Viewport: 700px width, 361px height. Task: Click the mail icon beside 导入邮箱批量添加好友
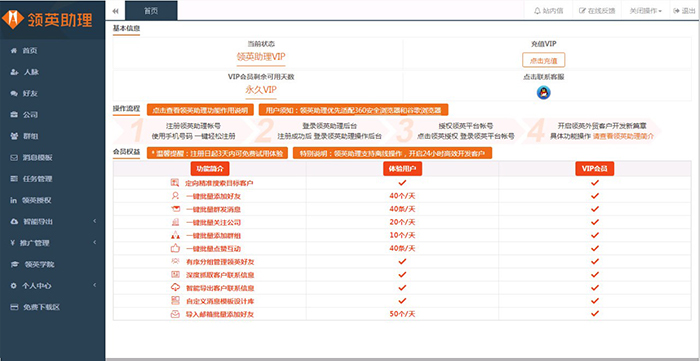click(x=175, y=314)
